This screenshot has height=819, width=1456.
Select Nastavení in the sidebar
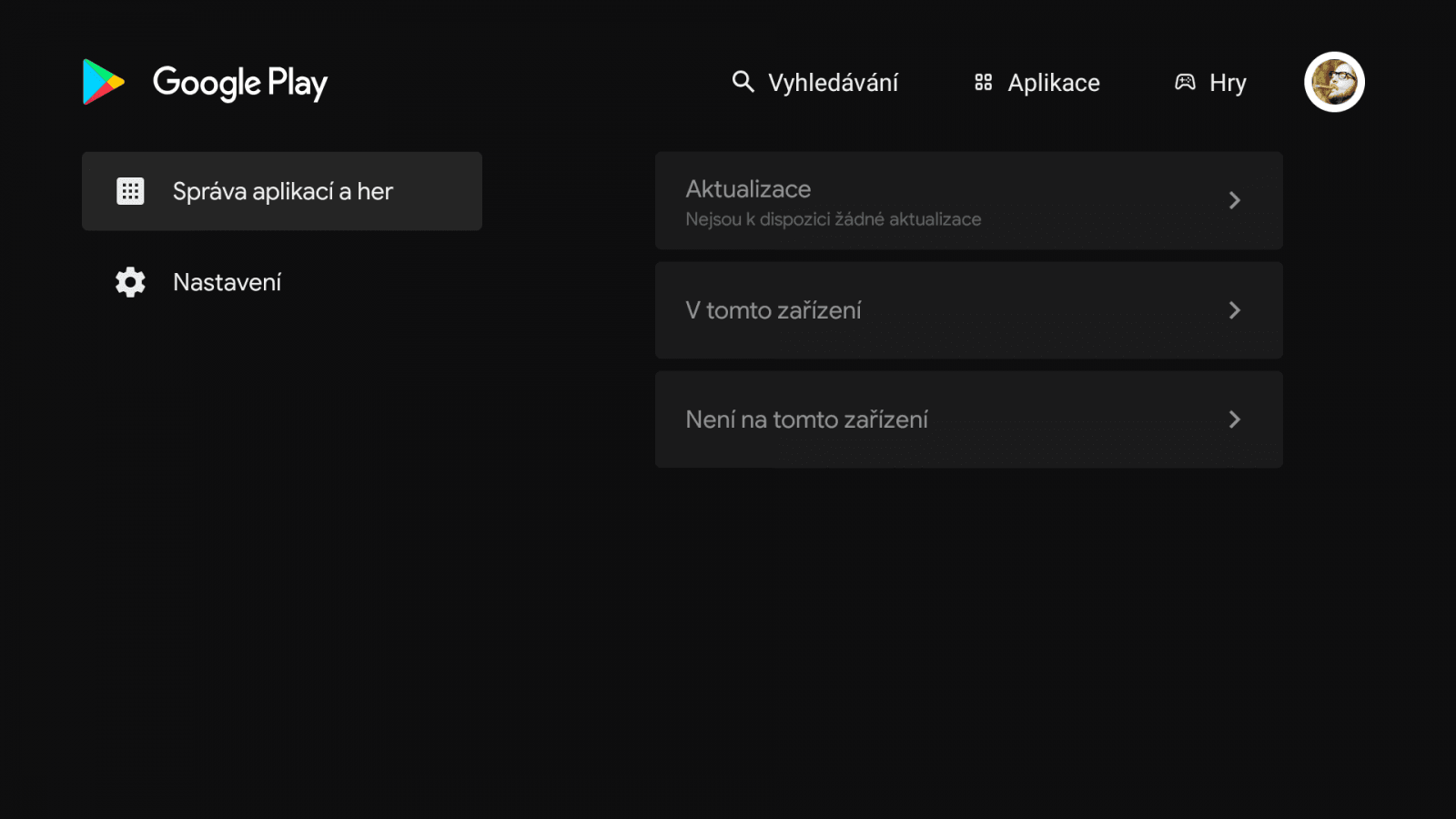click(x=227, y=282)
